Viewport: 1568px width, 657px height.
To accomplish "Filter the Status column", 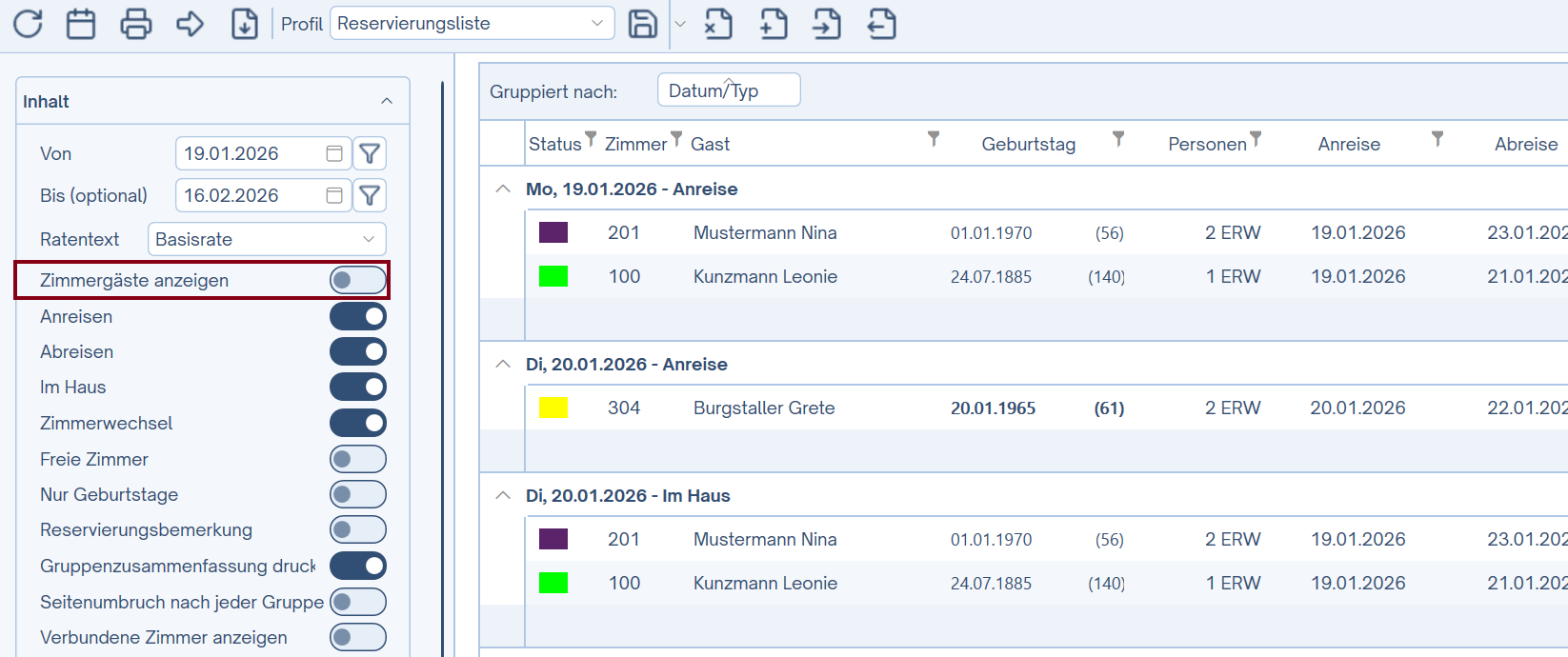I will click(x=591, y=139).
